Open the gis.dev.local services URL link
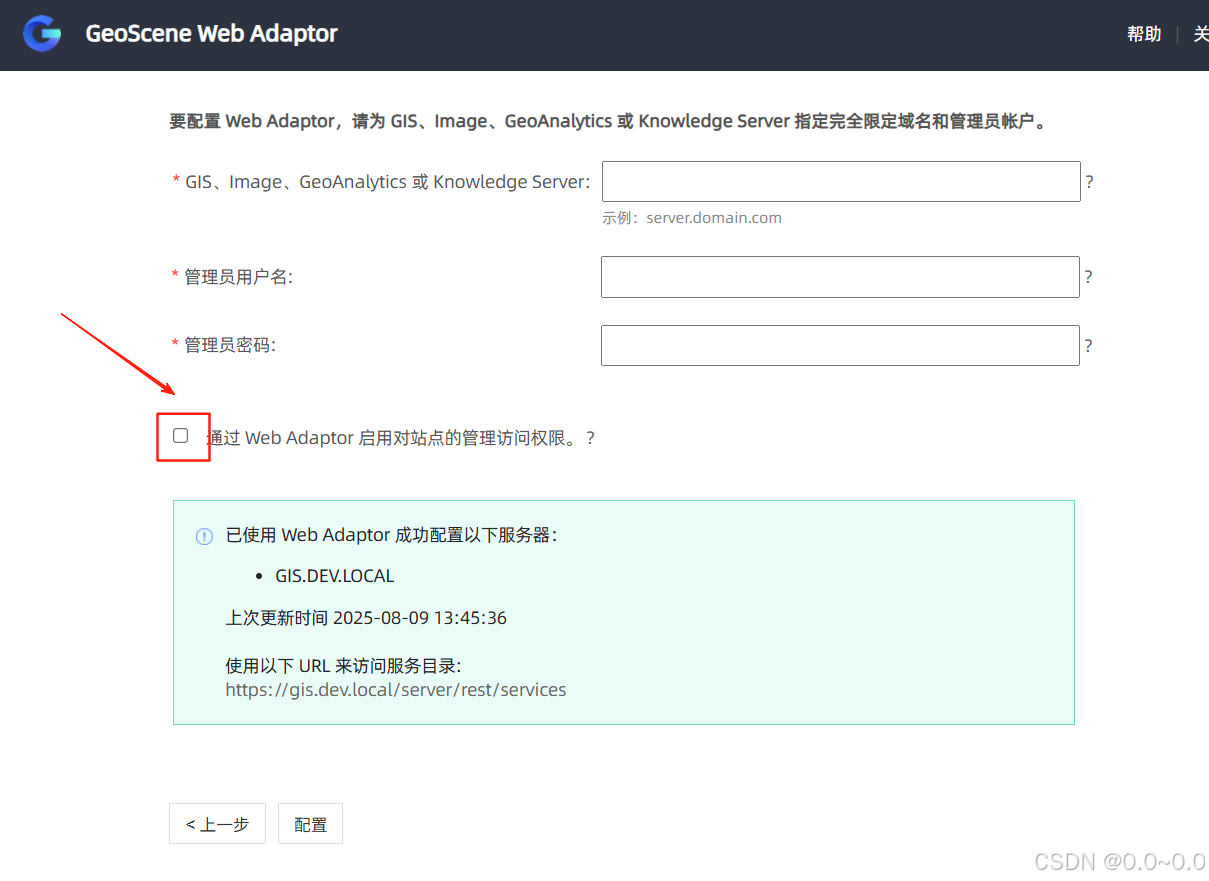This screenshot has height=881, width=1209. (x=396, y=690)
